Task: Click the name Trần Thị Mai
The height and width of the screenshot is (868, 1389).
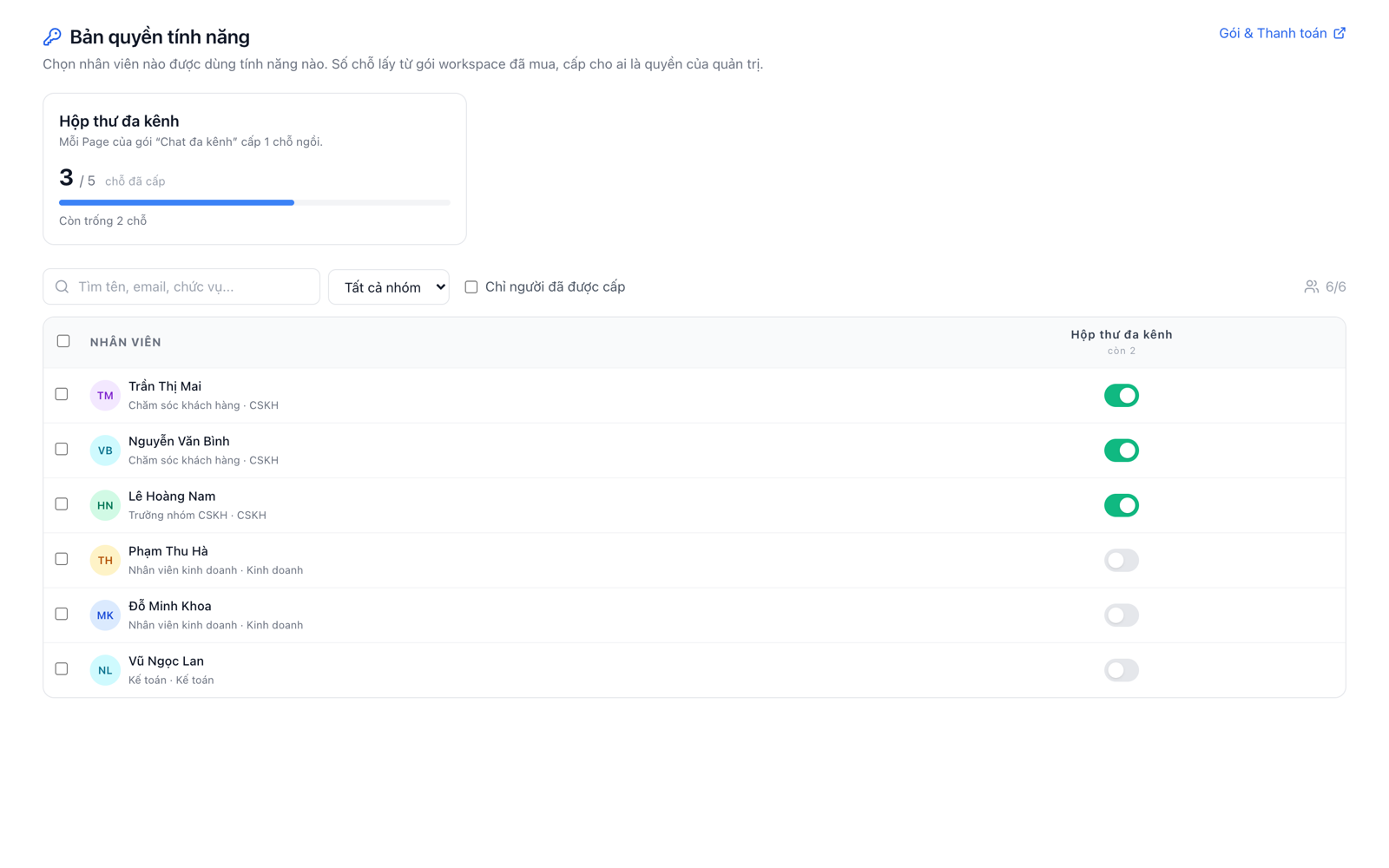Action: tap(165, 386)
